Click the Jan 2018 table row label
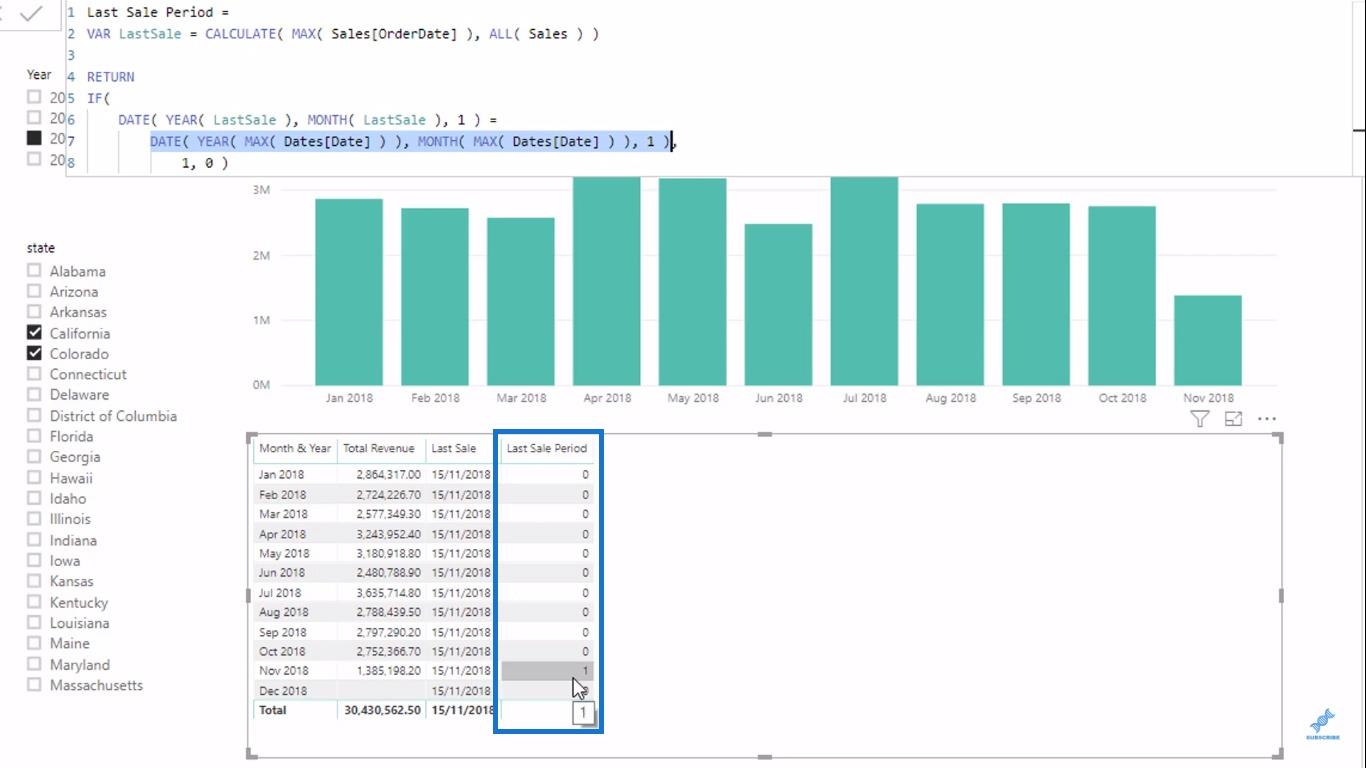Image resolution: width=1366 pixels, height=768 pixels. pyautogui.click(x=282, y=475)
